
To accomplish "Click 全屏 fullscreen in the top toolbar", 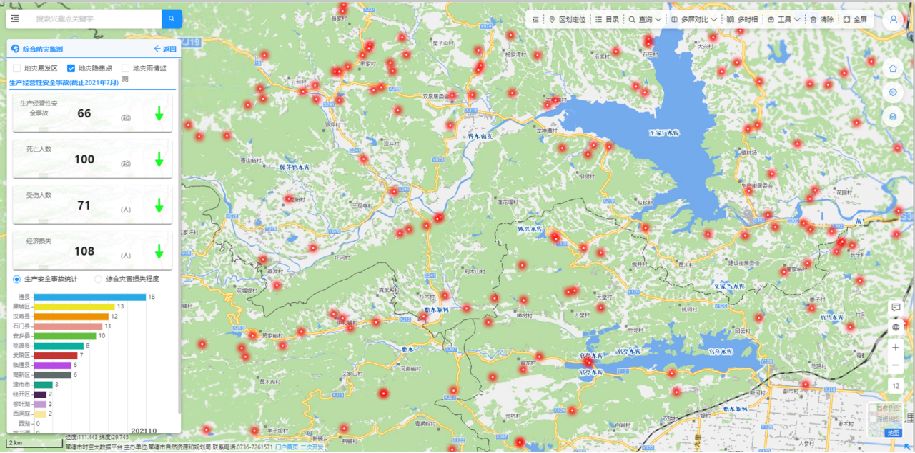I will [x=855, y=19].
